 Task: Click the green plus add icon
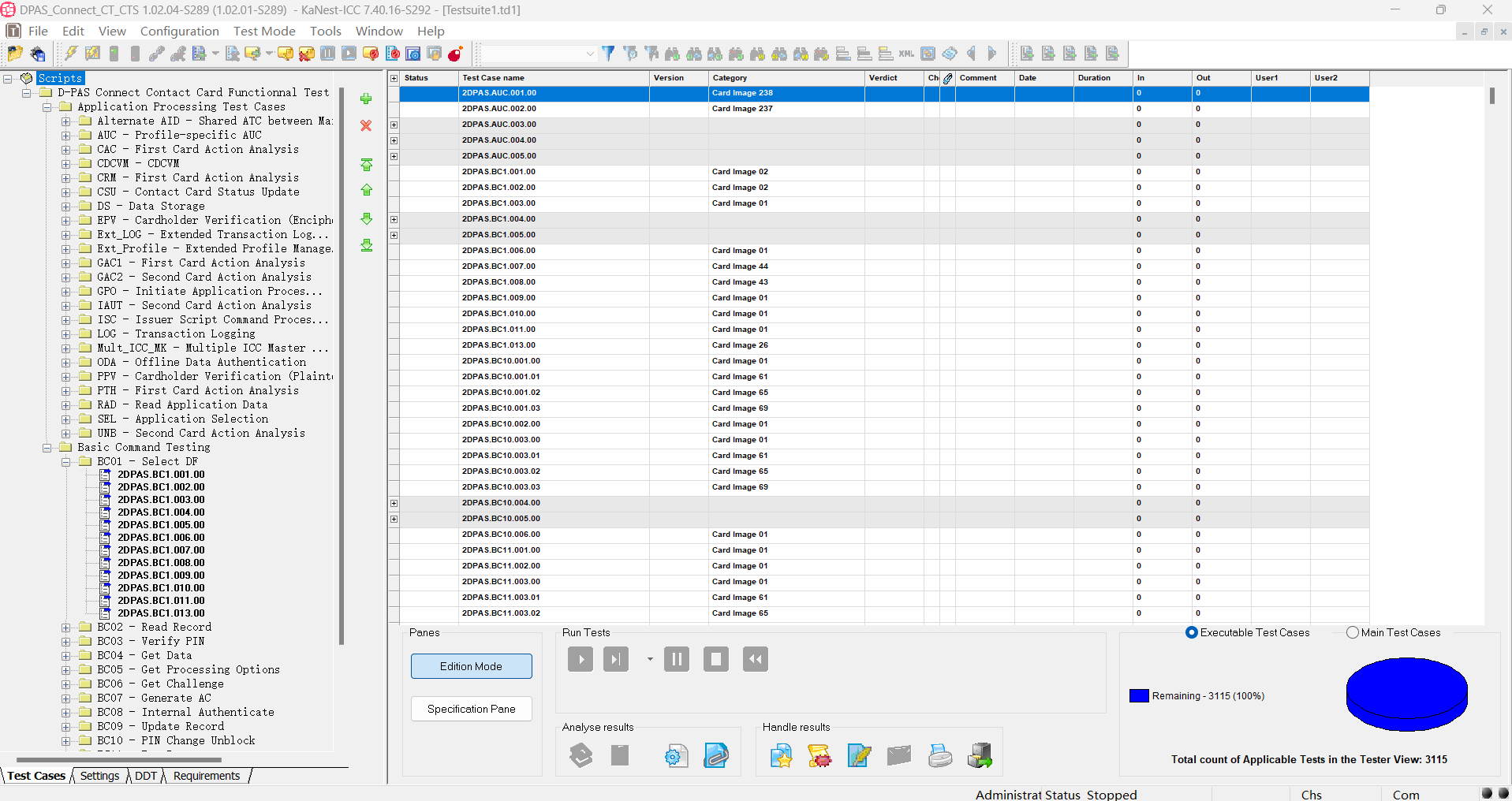pyautogui.click(x=366, y=99)
